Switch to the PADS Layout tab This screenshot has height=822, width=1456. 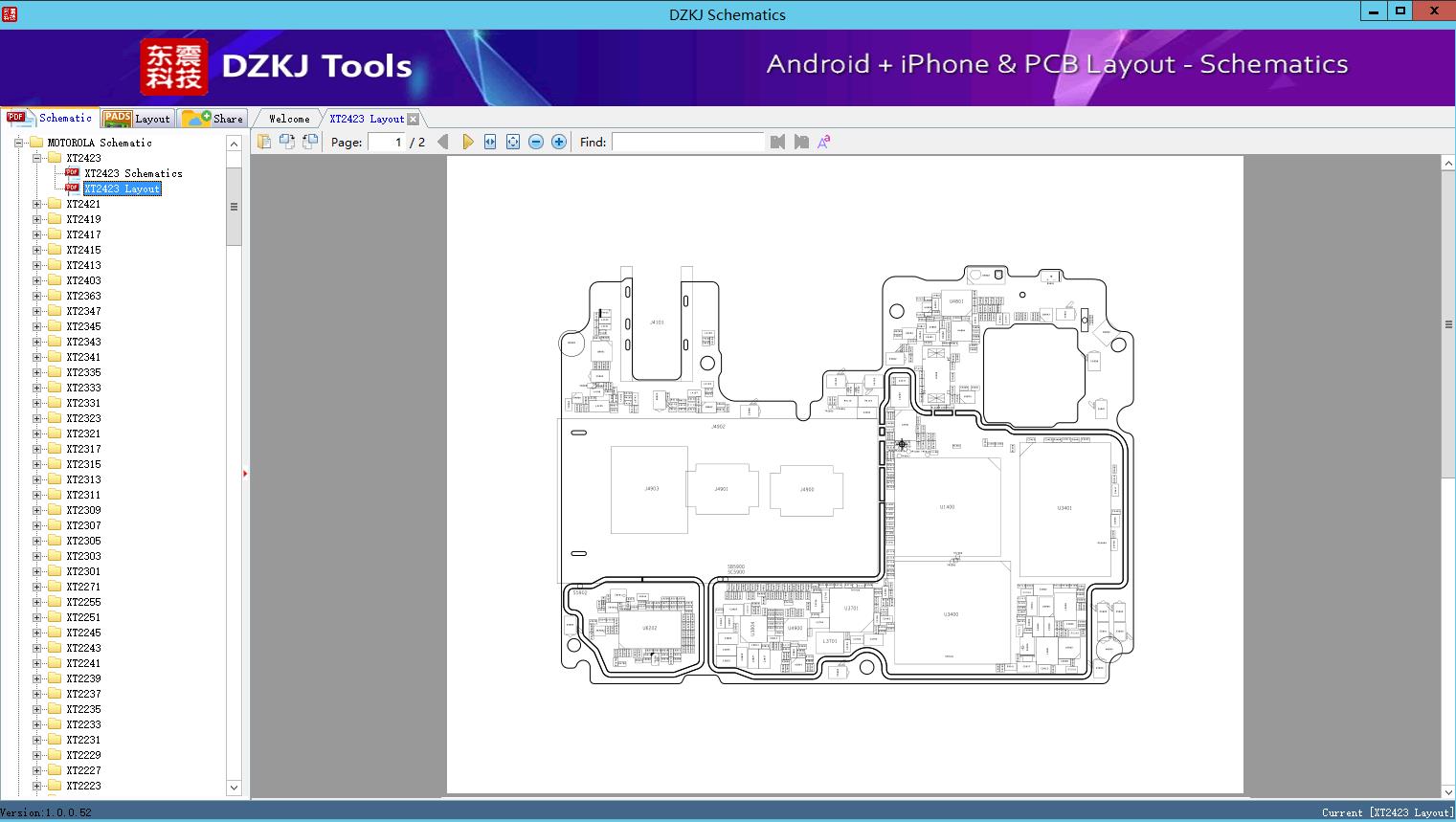coord(137,118)
